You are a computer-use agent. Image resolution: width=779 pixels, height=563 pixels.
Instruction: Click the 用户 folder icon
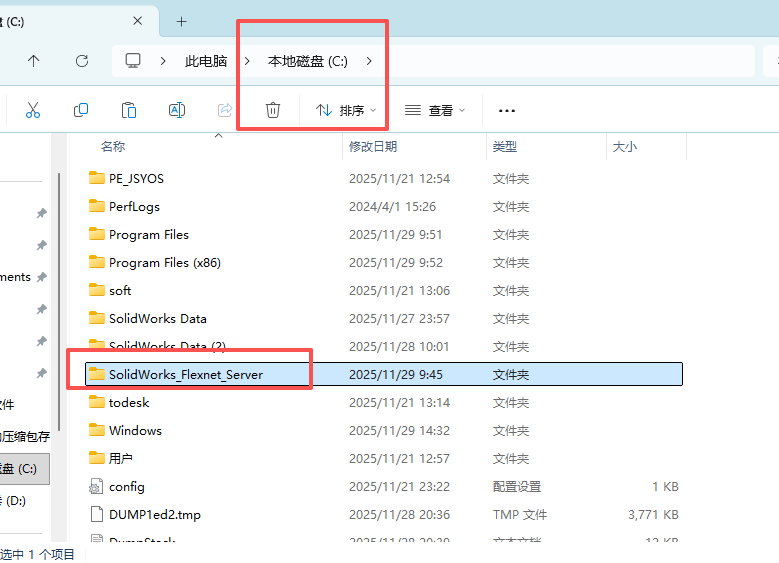[97, 458]
